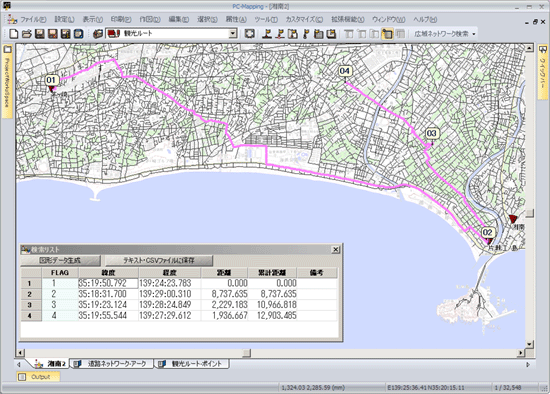This screenshot has height=394, width=550.
Task: Click the FLAG column header
Action: pos(60,273)
